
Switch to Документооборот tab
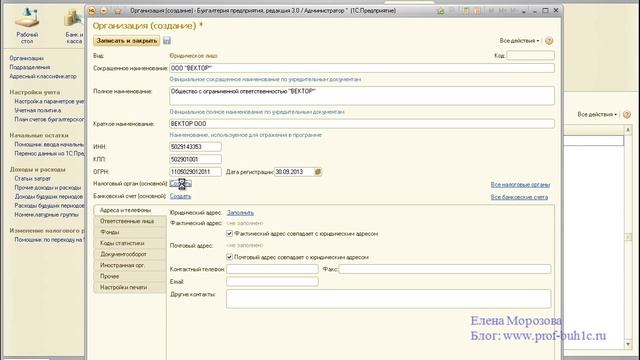(130, 254)
